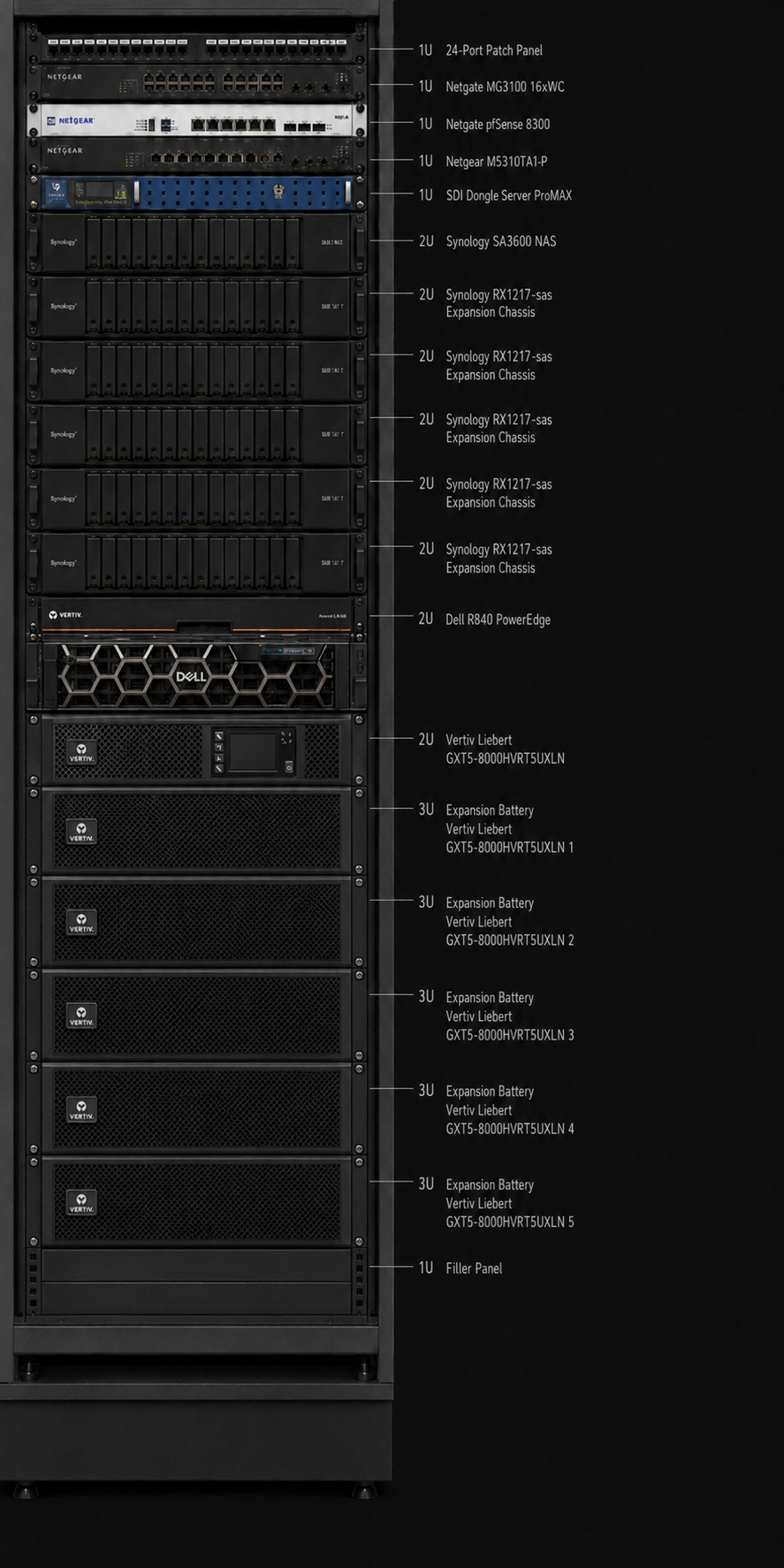Click the "GXT5-8000HVRT5UXLN 4" expansion battery label
The height and width of the screenshot is (1568, 784).
point(510,1129)
